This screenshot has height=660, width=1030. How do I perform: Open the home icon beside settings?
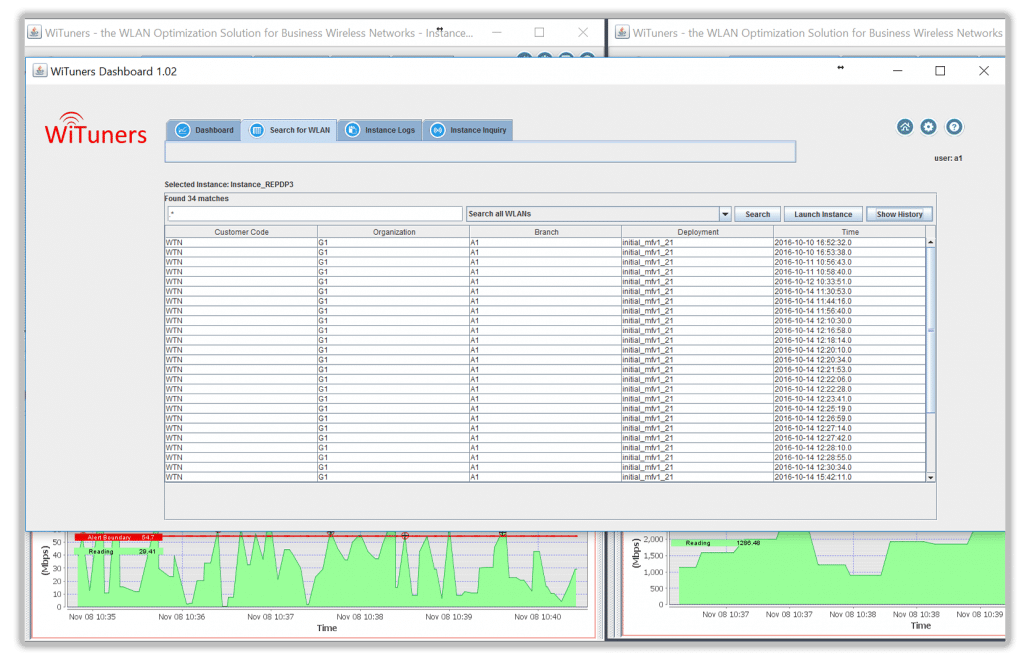(905, 127)
